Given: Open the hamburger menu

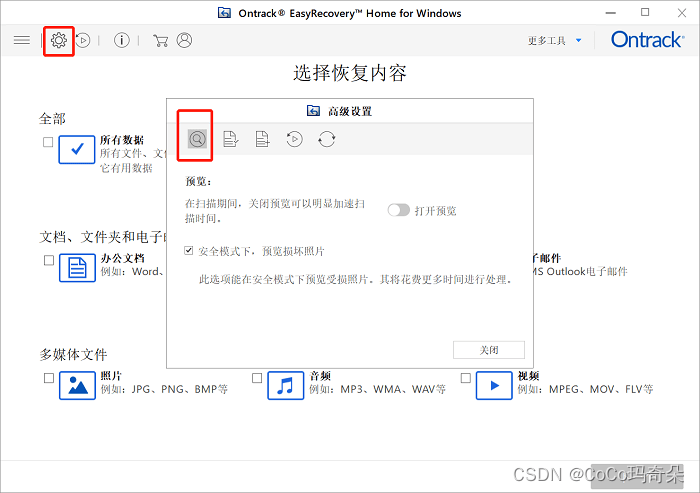Looking at the screenshot, I should pos(21,40).
